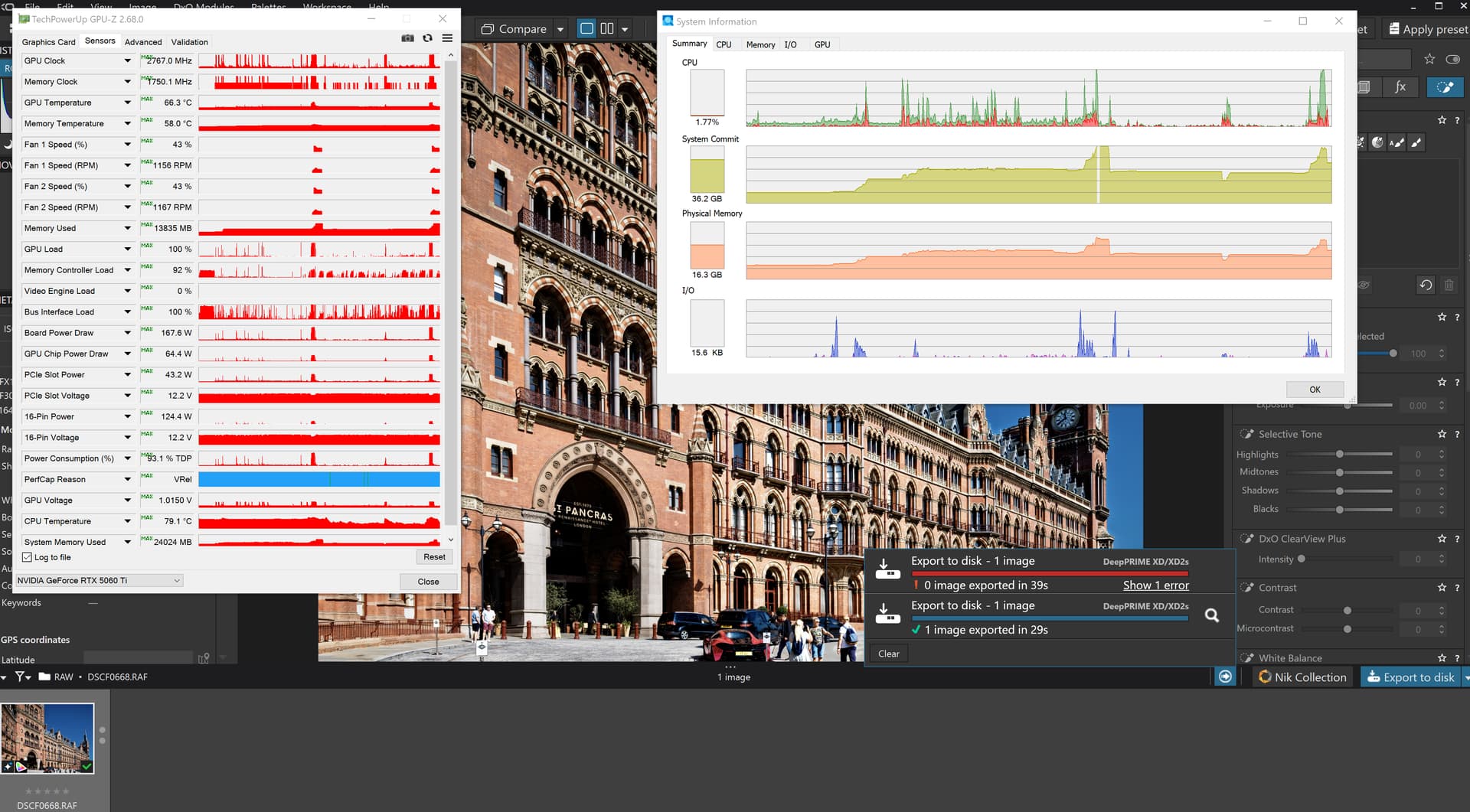Screen dimensions: 1470x812
Task: Uncheck the Log to file checkbox
Action: point(28,557)
